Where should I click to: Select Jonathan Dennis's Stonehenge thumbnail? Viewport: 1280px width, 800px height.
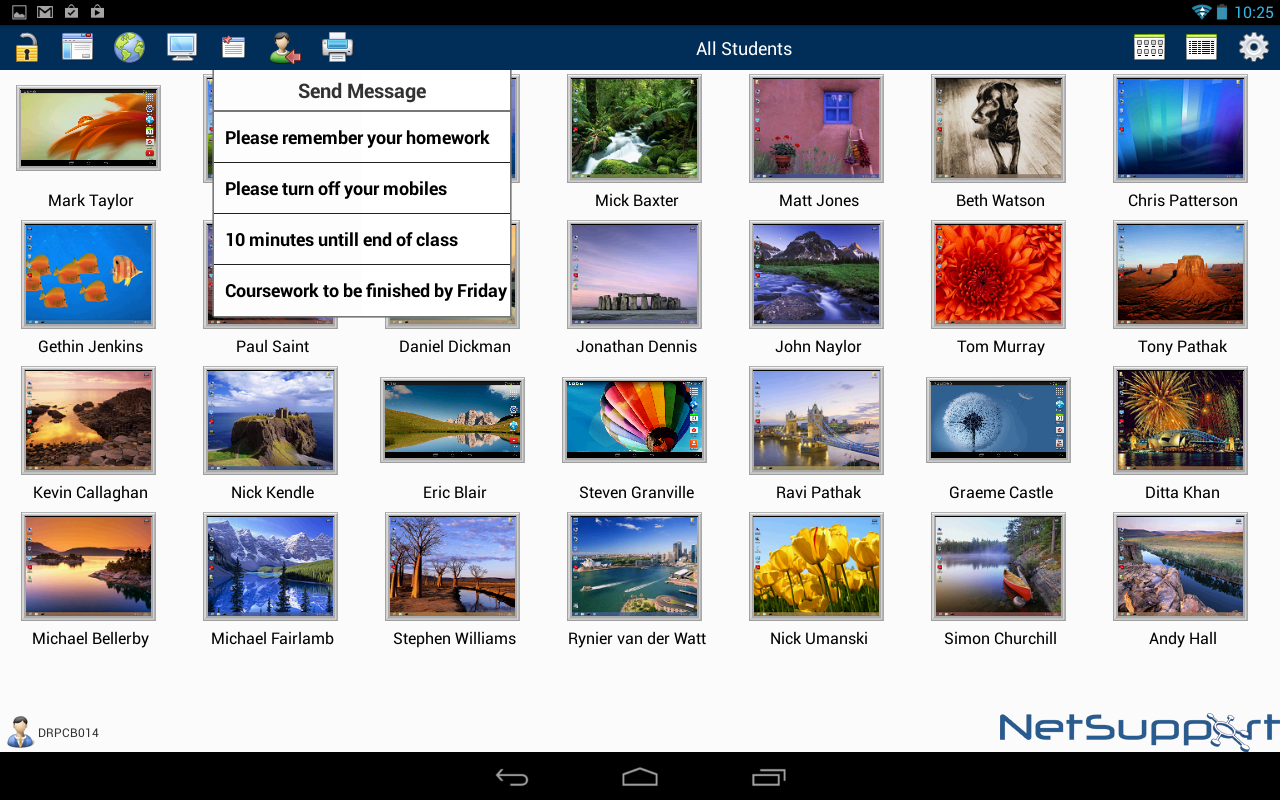click(635, 274)
